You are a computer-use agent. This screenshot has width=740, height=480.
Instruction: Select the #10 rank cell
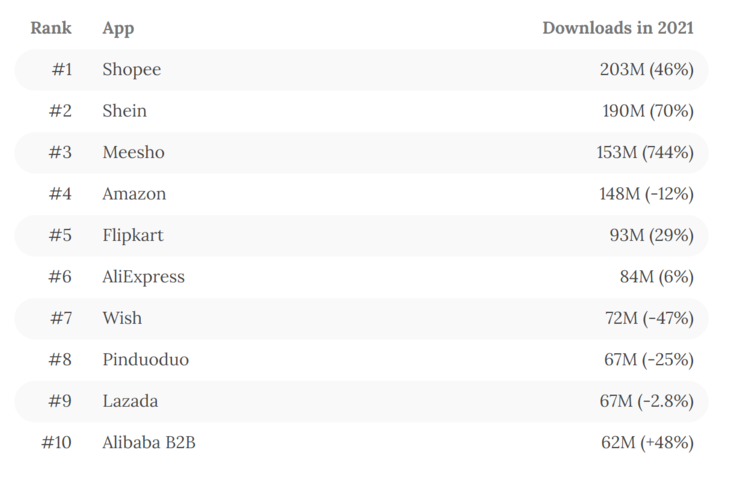click(58, 442)
